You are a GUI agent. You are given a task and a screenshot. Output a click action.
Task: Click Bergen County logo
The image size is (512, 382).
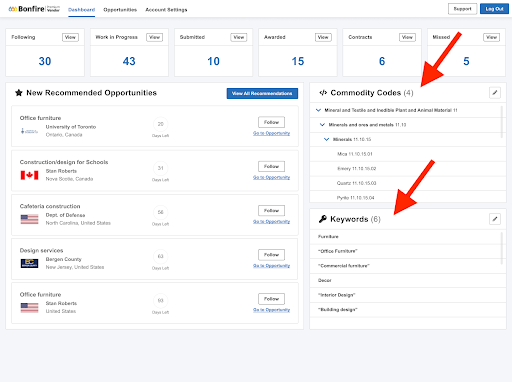[x=29, y=263]
